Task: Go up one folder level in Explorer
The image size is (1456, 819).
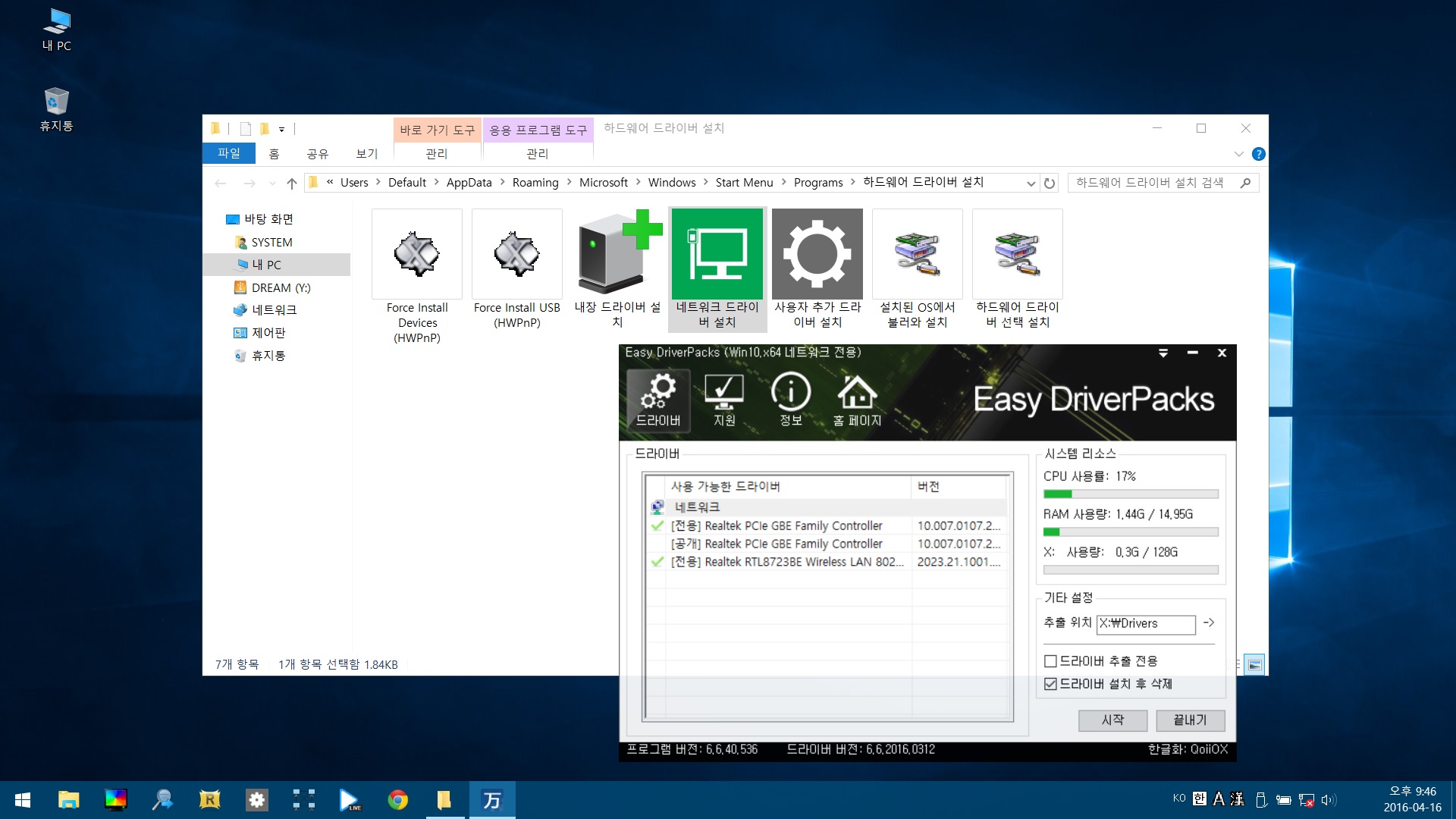Action: pyautogui.click(x=292, y=183)
